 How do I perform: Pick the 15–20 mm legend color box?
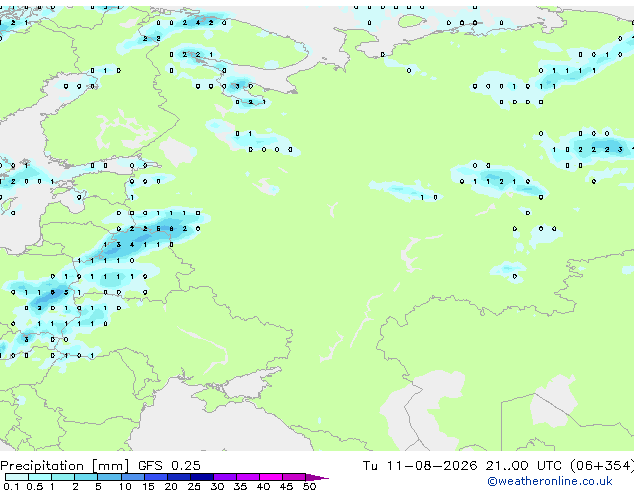point(155,477)
